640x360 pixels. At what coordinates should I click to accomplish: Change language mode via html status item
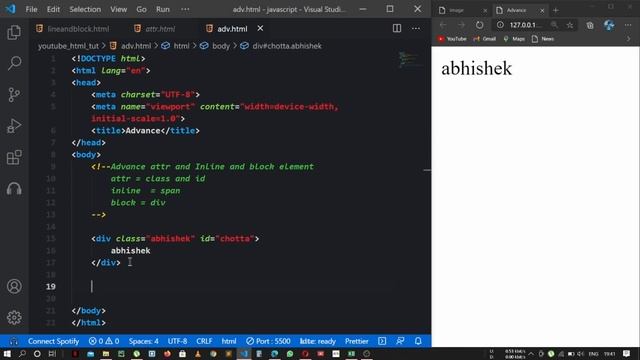point(229,341)
